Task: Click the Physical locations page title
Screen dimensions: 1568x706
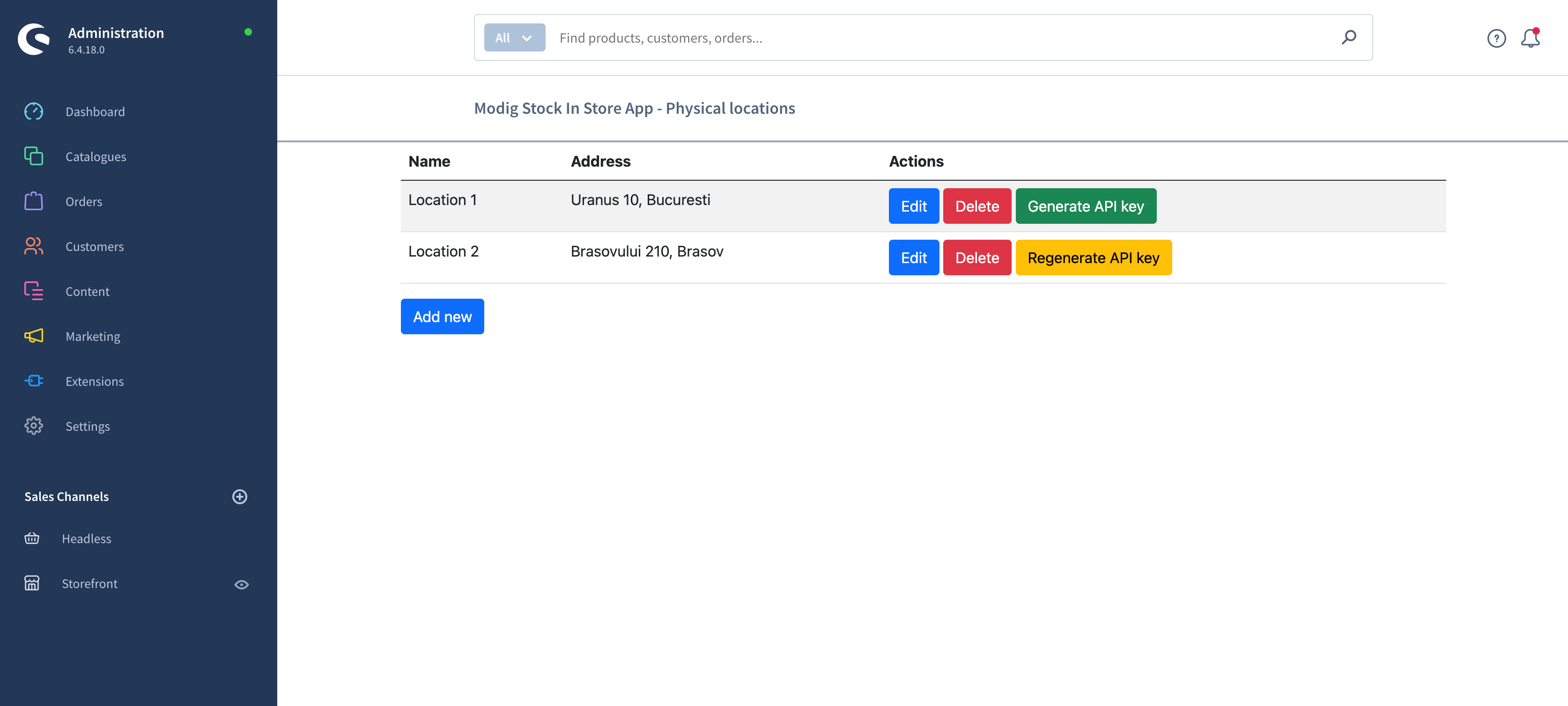Action: [634, 108]
